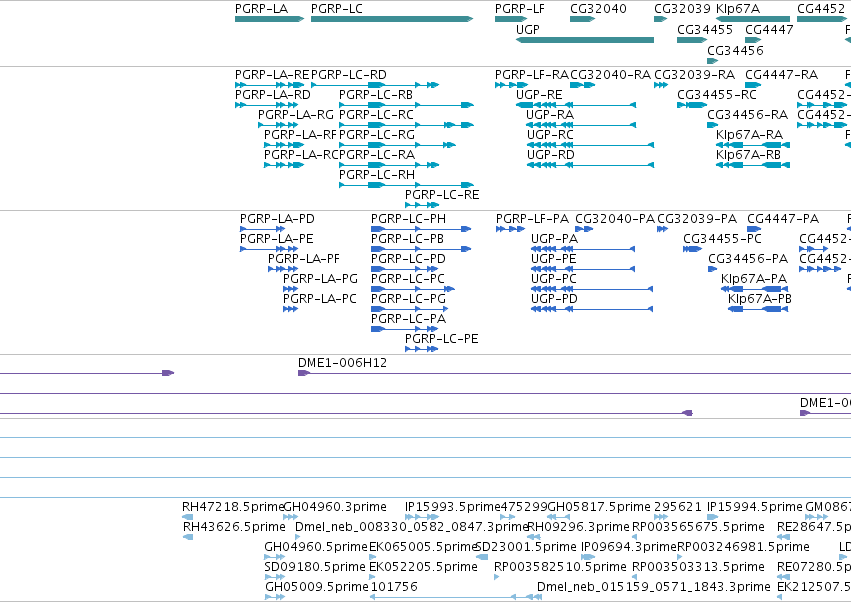Screen dimensions: 851x602
Task: Select protein PGRP-LC-PG
Action: [410, 309]
